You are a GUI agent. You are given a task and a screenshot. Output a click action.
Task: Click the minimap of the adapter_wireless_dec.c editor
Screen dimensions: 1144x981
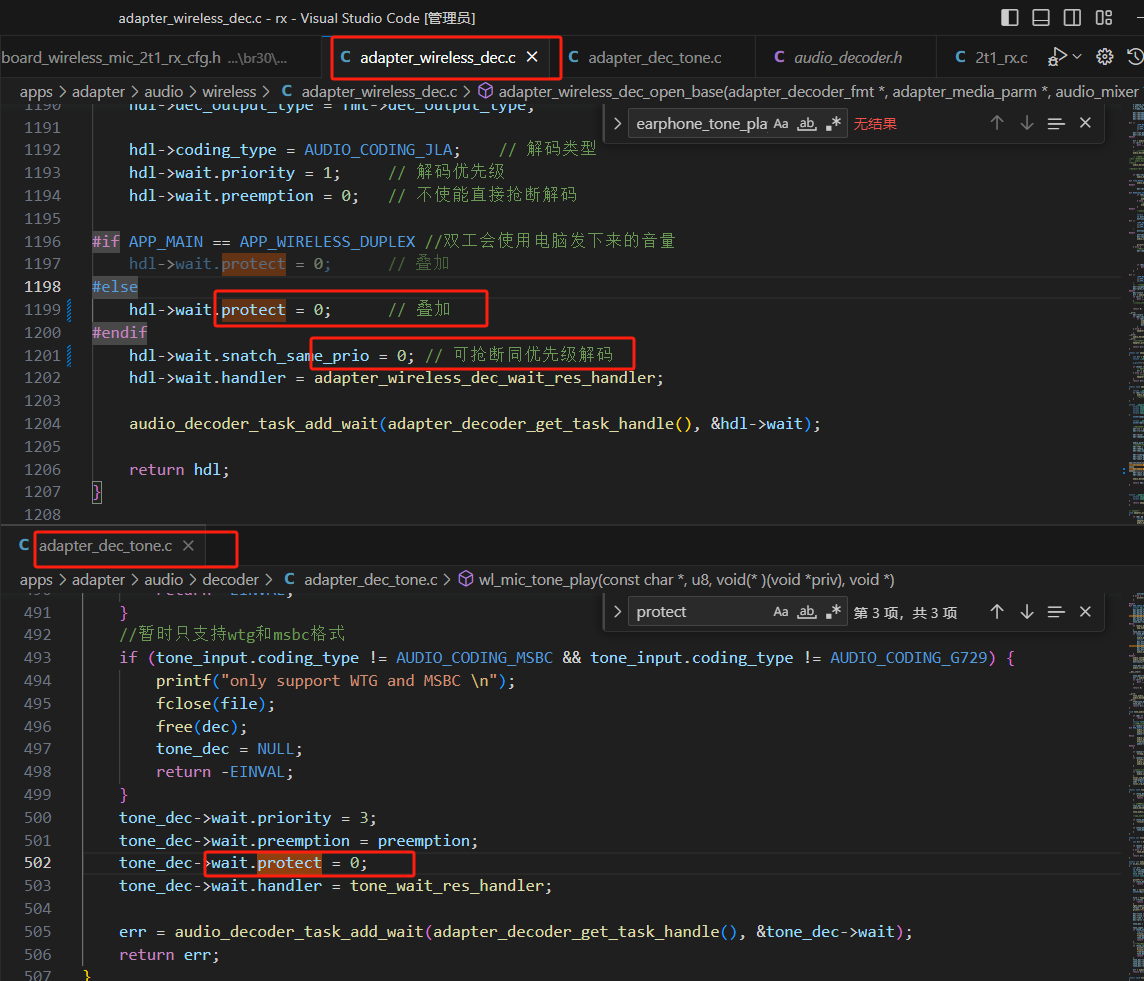point(1137,314)
